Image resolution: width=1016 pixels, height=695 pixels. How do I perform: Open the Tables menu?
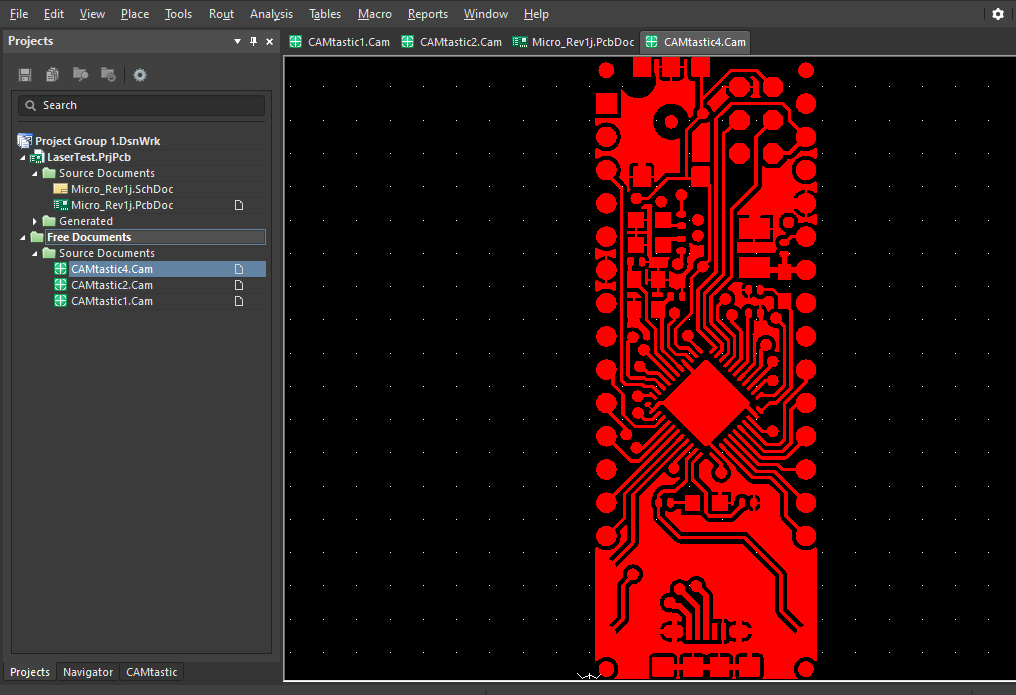click(x=325, y=14)
